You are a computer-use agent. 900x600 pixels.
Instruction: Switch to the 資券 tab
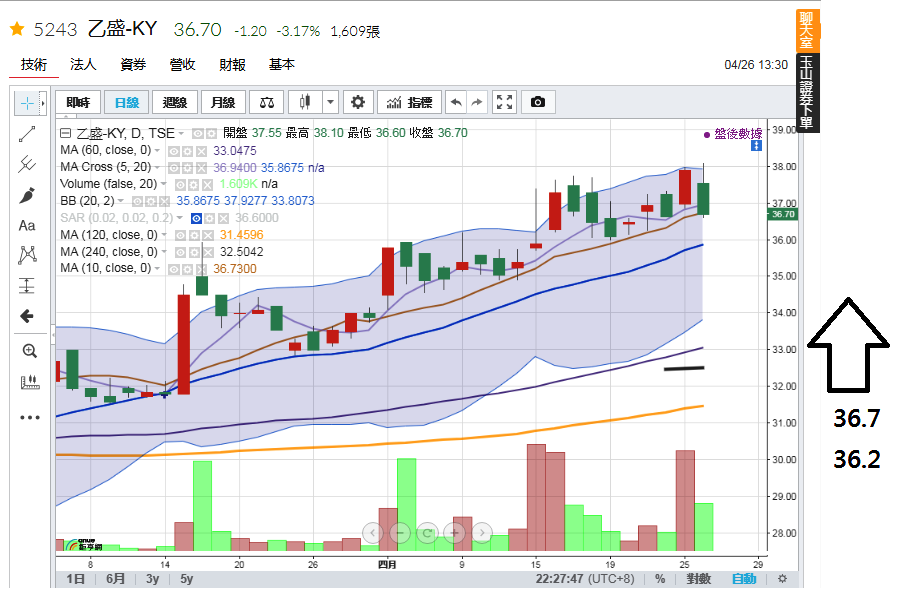click(133, 64)
